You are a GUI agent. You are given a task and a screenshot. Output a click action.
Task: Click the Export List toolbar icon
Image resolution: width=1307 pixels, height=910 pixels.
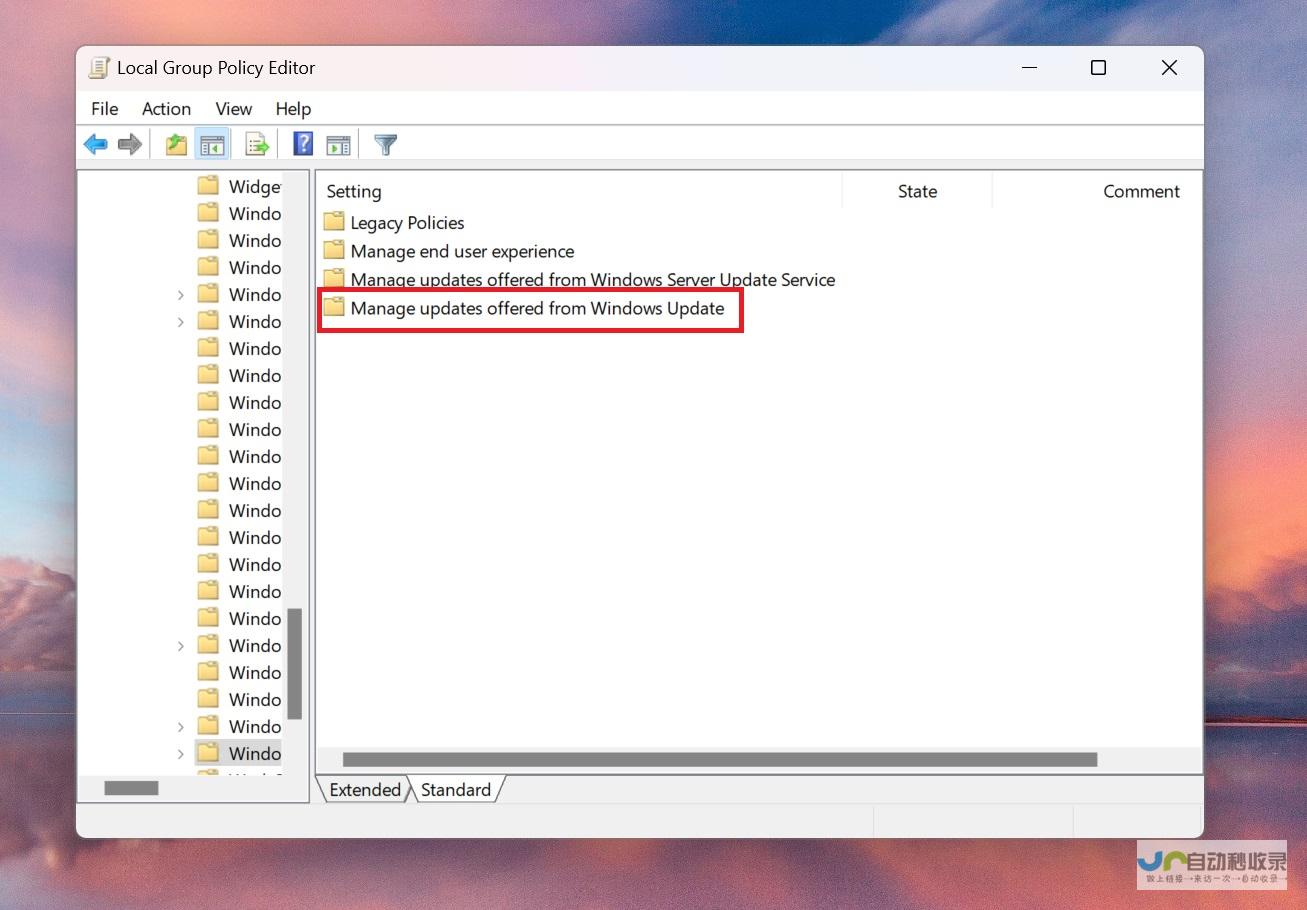[x=257, y=145]
